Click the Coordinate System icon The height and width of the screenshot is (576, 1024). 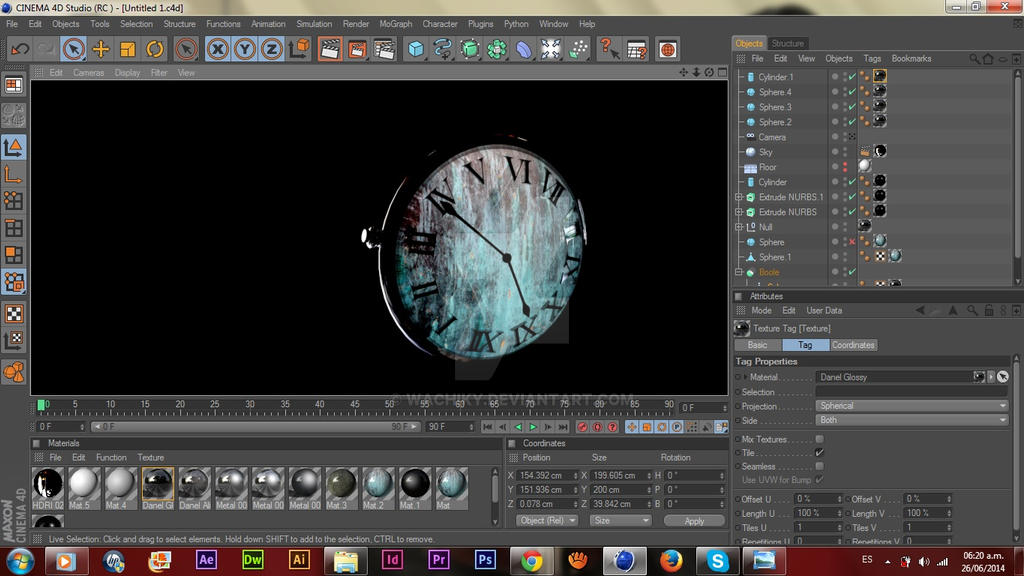click(x=299, y=49)
